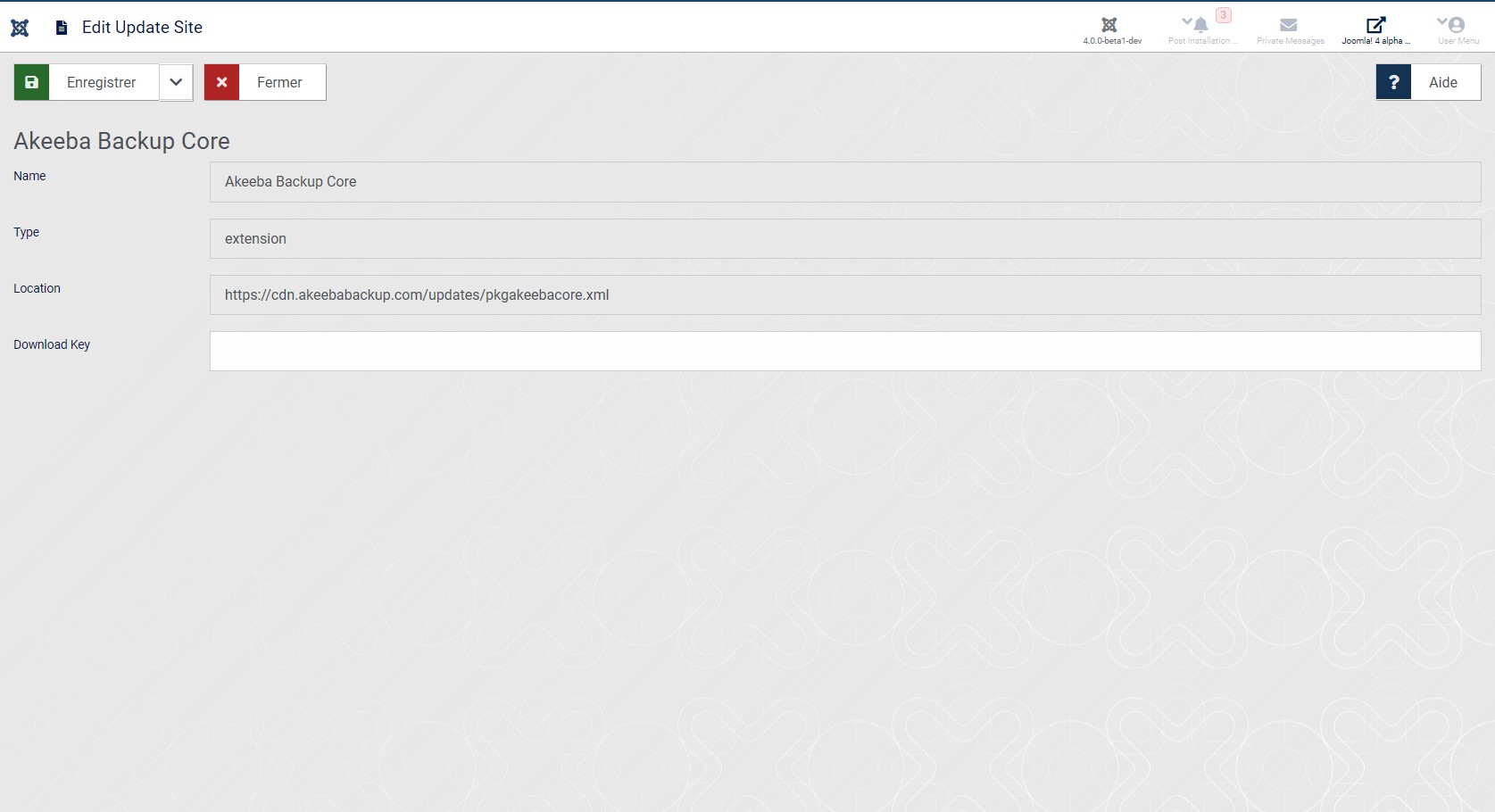Click the Type label

(x=26, y=232)
